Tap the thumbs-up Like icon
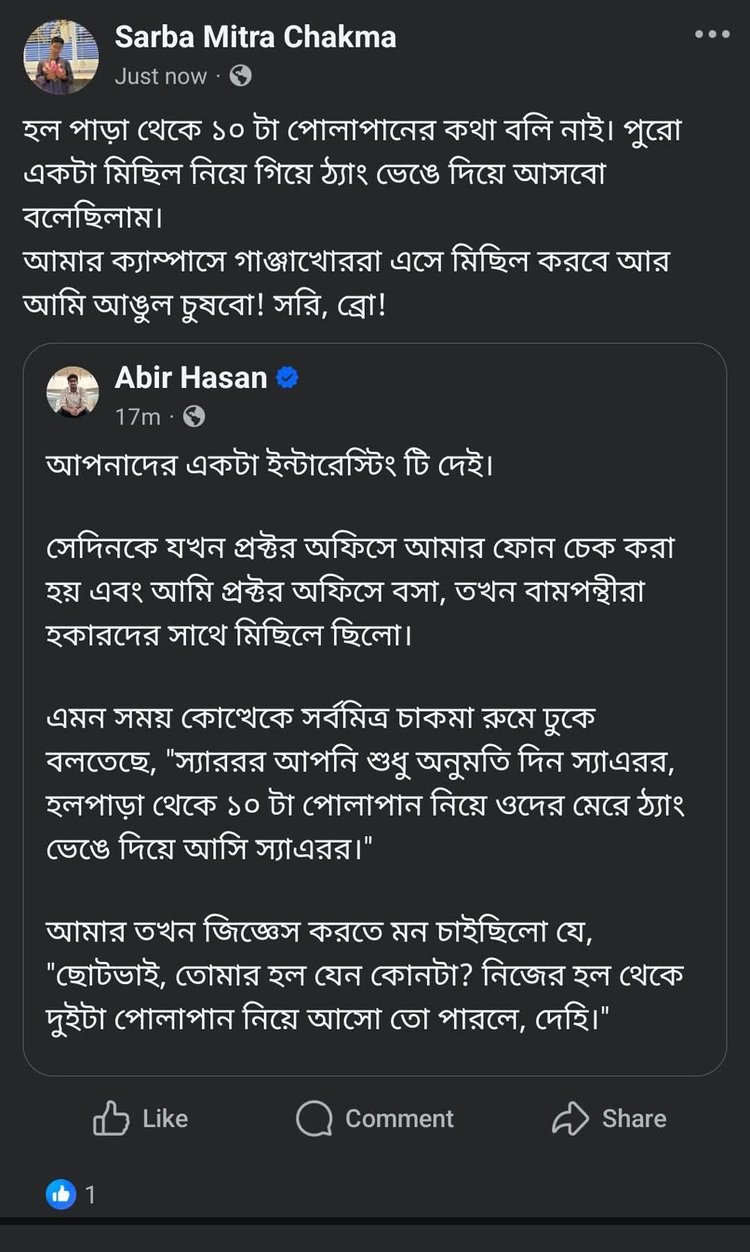750x1252 pixels. pos(110,1118)
